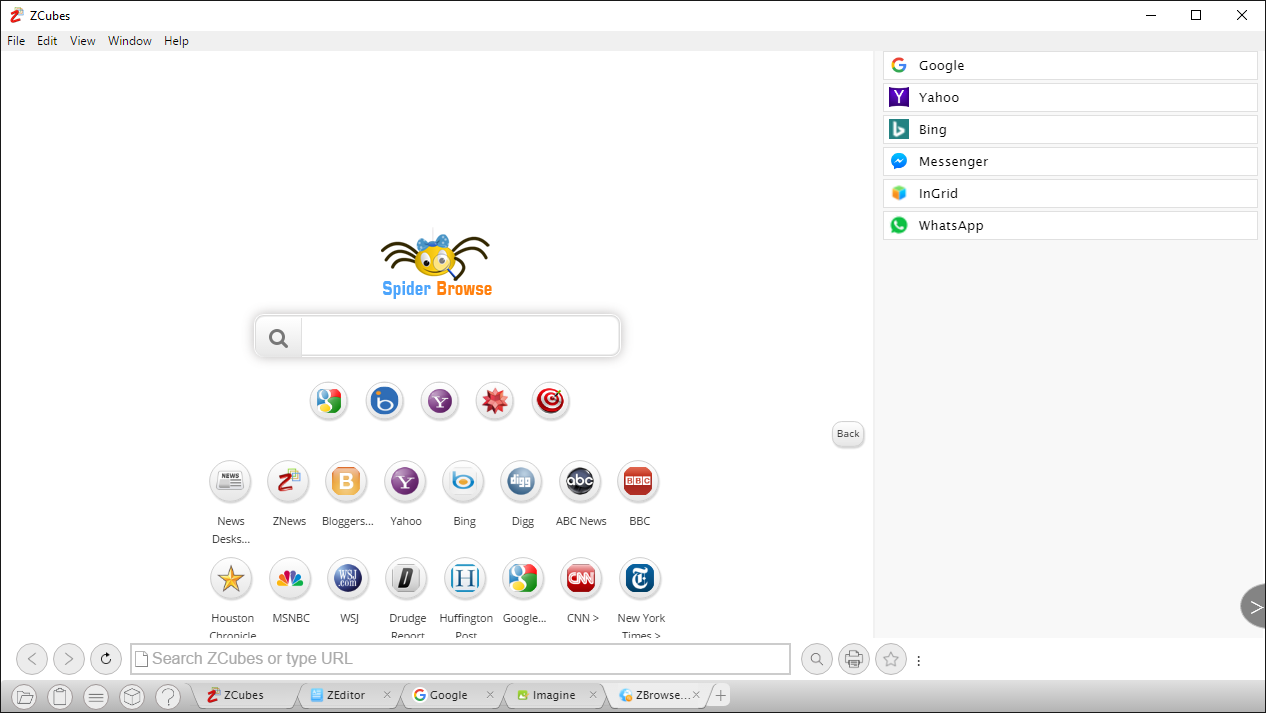Click the Back button

pyautogui.click(x=848, y=434)
